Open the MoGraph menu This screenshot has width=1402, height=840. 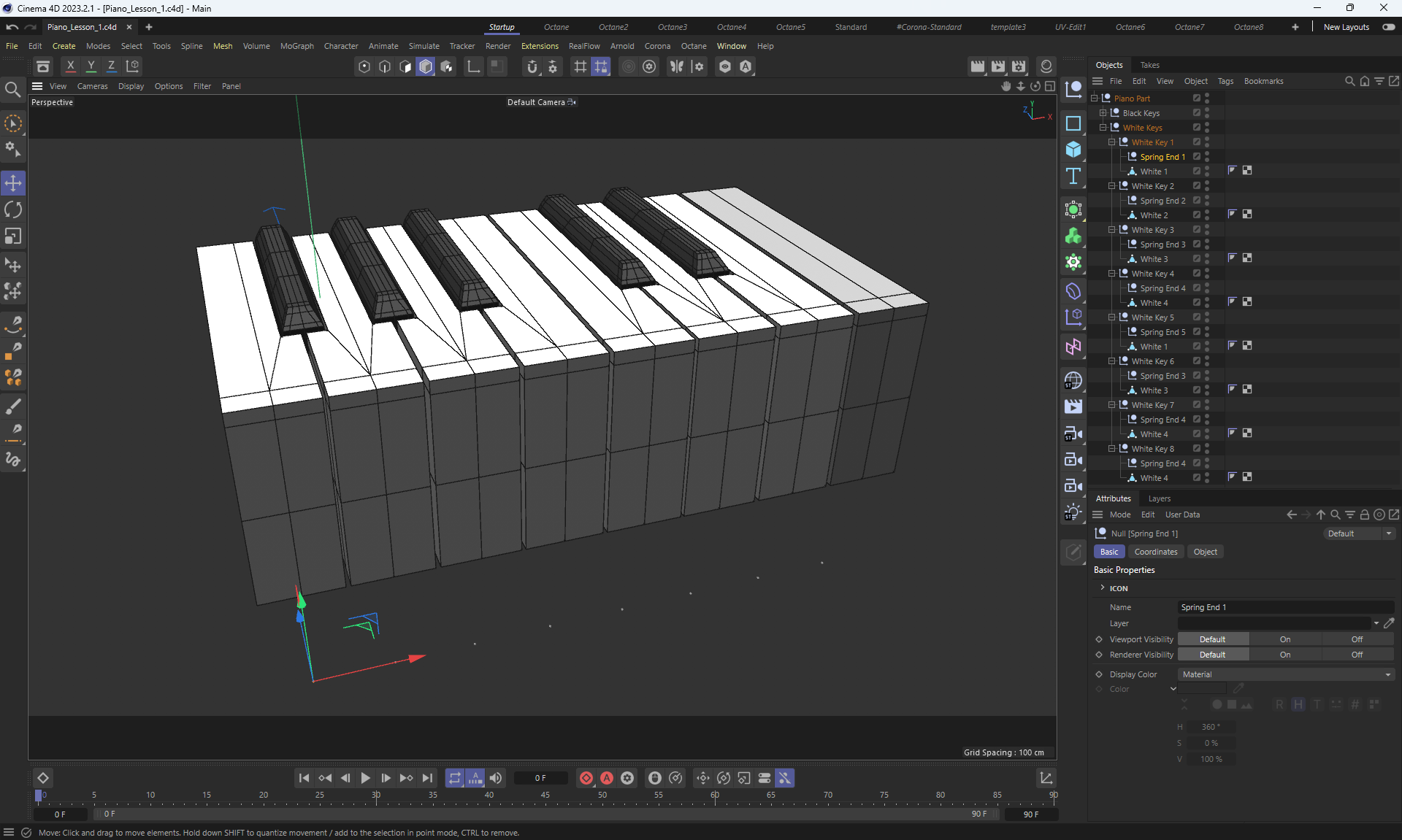tap(296, 46)
